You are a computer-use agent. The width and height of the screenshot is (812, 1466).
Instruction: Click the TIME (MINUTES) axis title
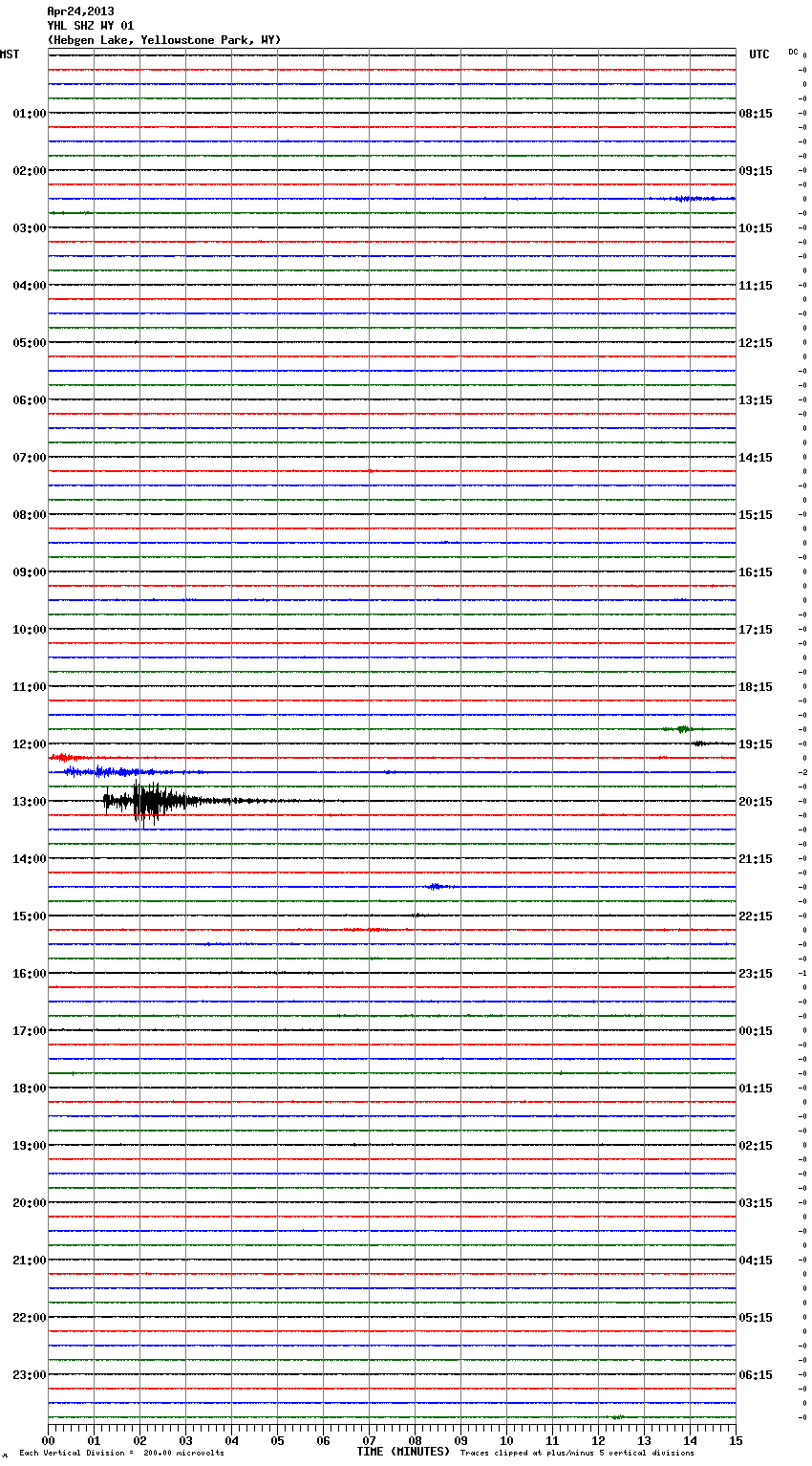pos(403,1452)
